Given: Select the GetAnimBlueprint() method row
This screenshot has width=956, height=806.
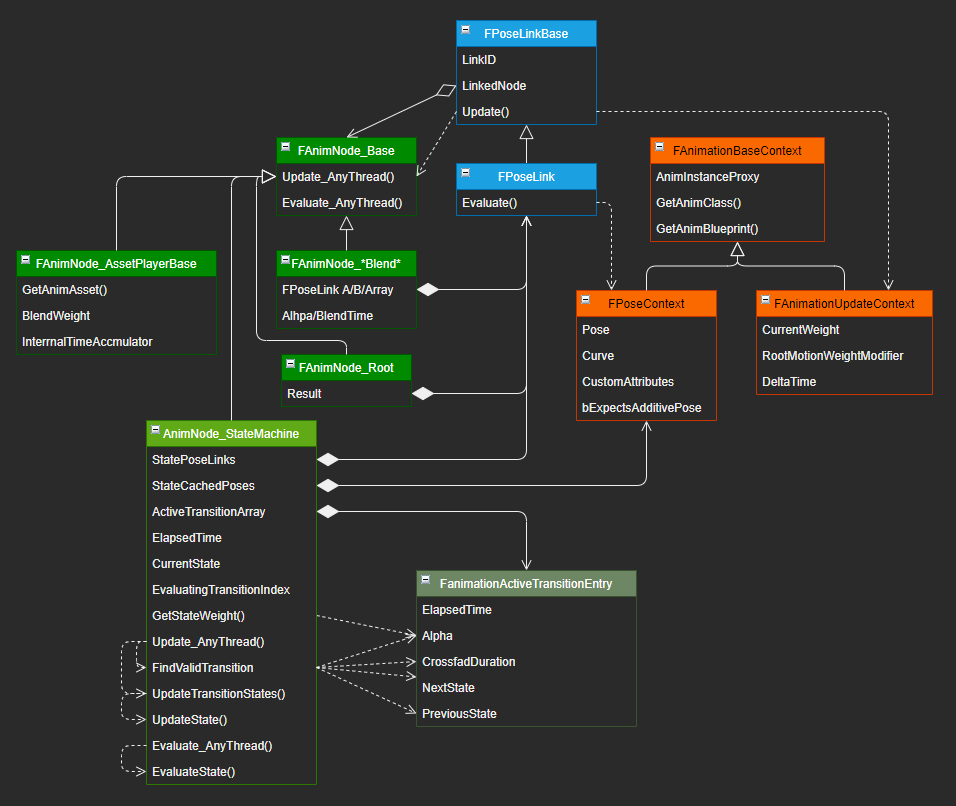Looking at the screenshot, I should (707, 228).
